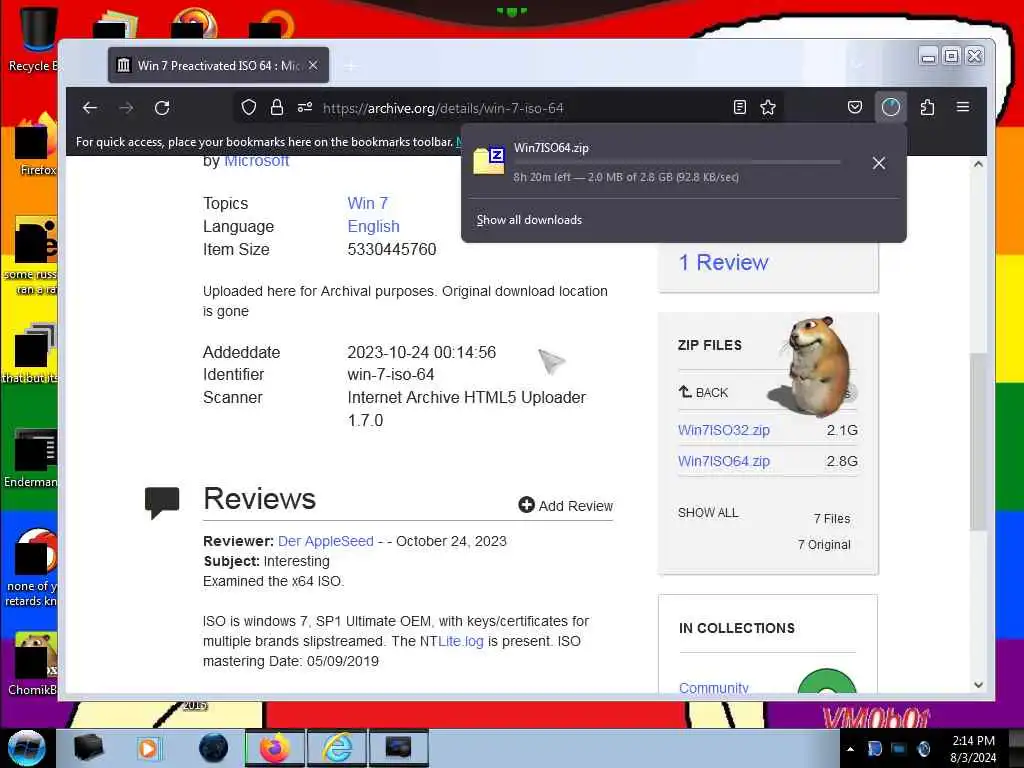Download Win7ISO32.zip
The height and width of the screenshot is (768, 1024).
724,430
